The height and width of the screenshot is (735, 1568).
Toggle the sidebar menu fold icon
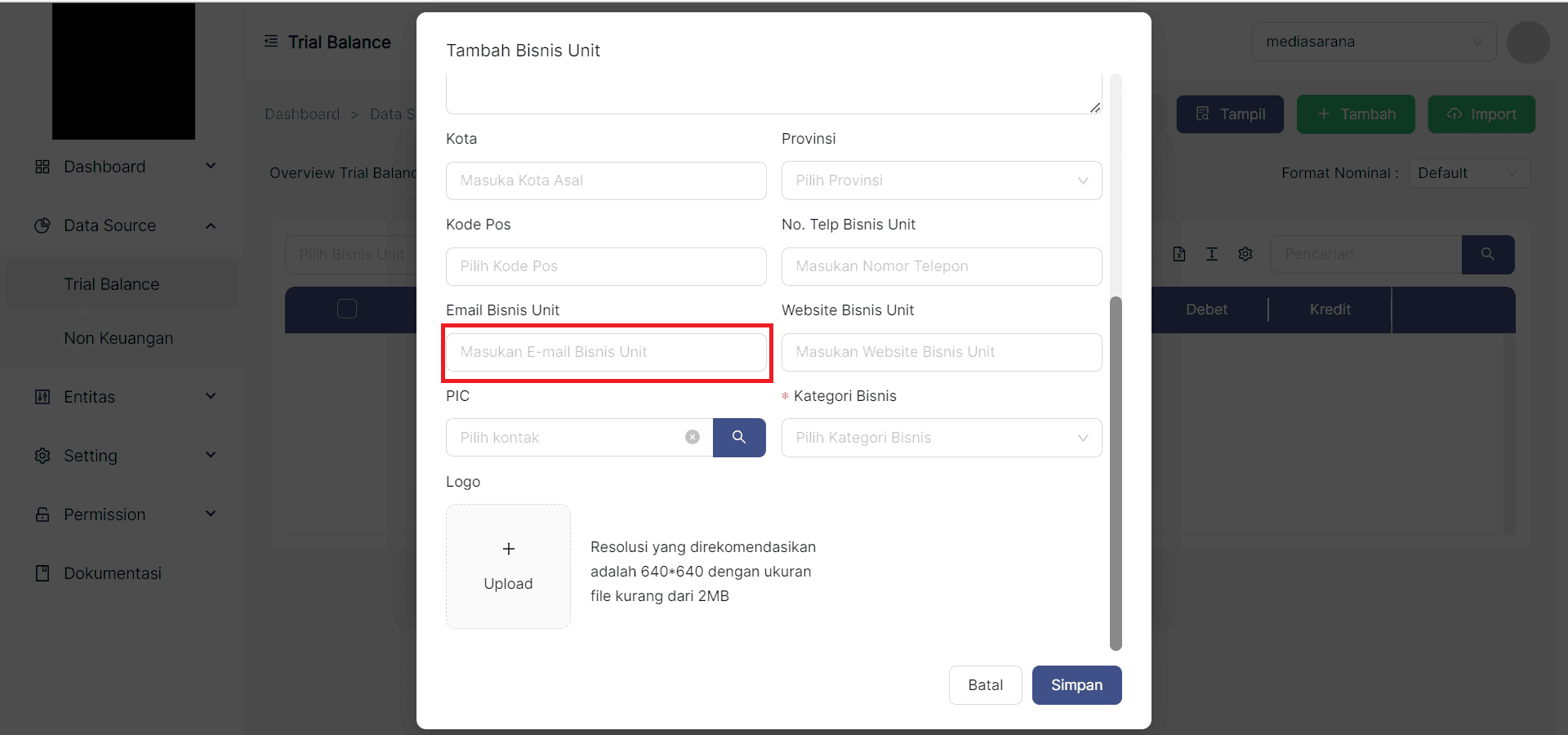click(271, 42)
